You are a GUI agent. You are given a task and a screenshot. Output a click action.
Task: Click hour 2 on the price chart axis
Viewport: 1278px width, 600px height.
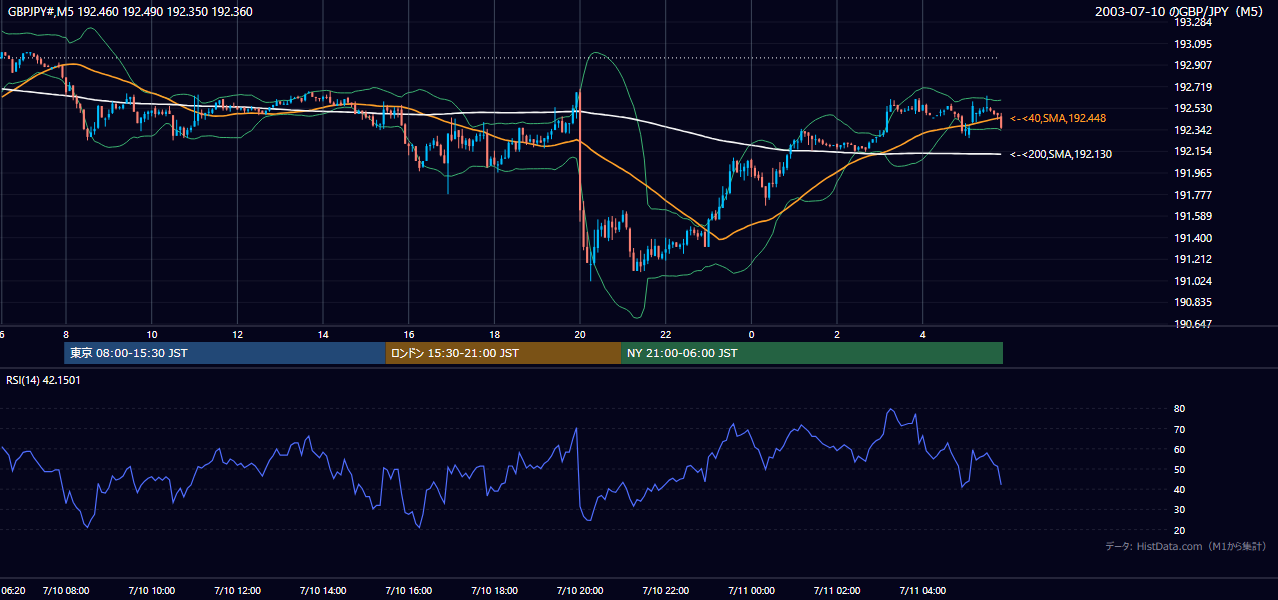tap(837, 334)
